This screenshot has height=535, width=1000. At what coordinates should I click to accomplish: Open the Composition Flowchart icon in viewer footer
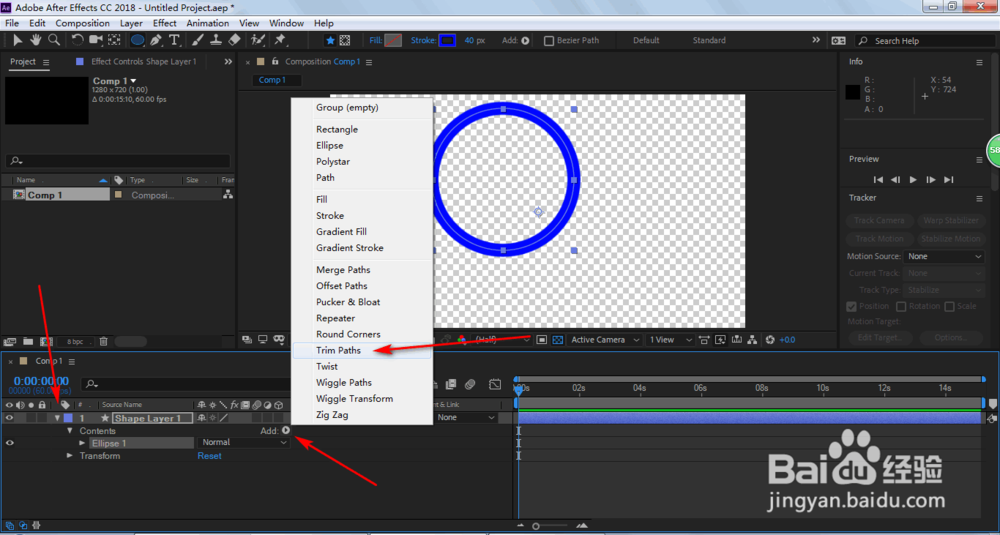pyautogui.click(x=752, y=340)
